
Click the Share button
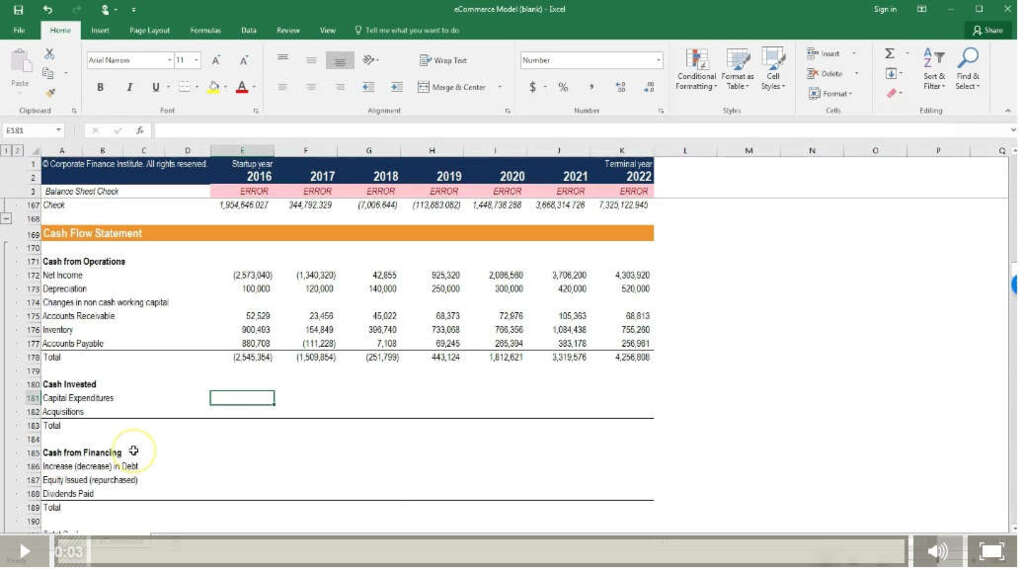pyautogui.click(x=987, y=31)
